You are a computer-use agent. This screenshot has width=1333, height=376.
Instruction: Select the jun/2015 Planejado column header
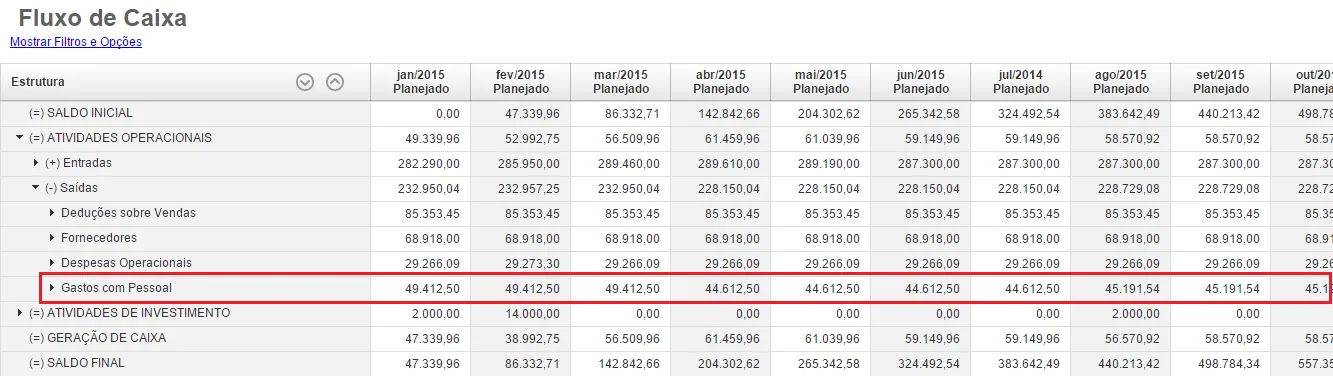920,82
